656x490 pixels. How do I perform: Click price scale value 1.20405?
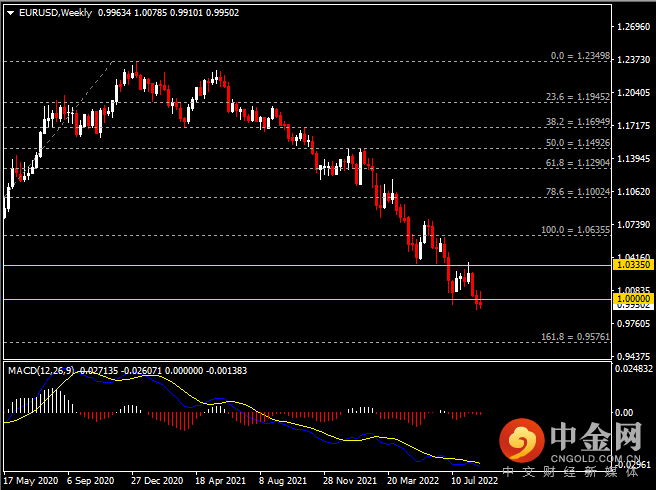click(633, 93)
